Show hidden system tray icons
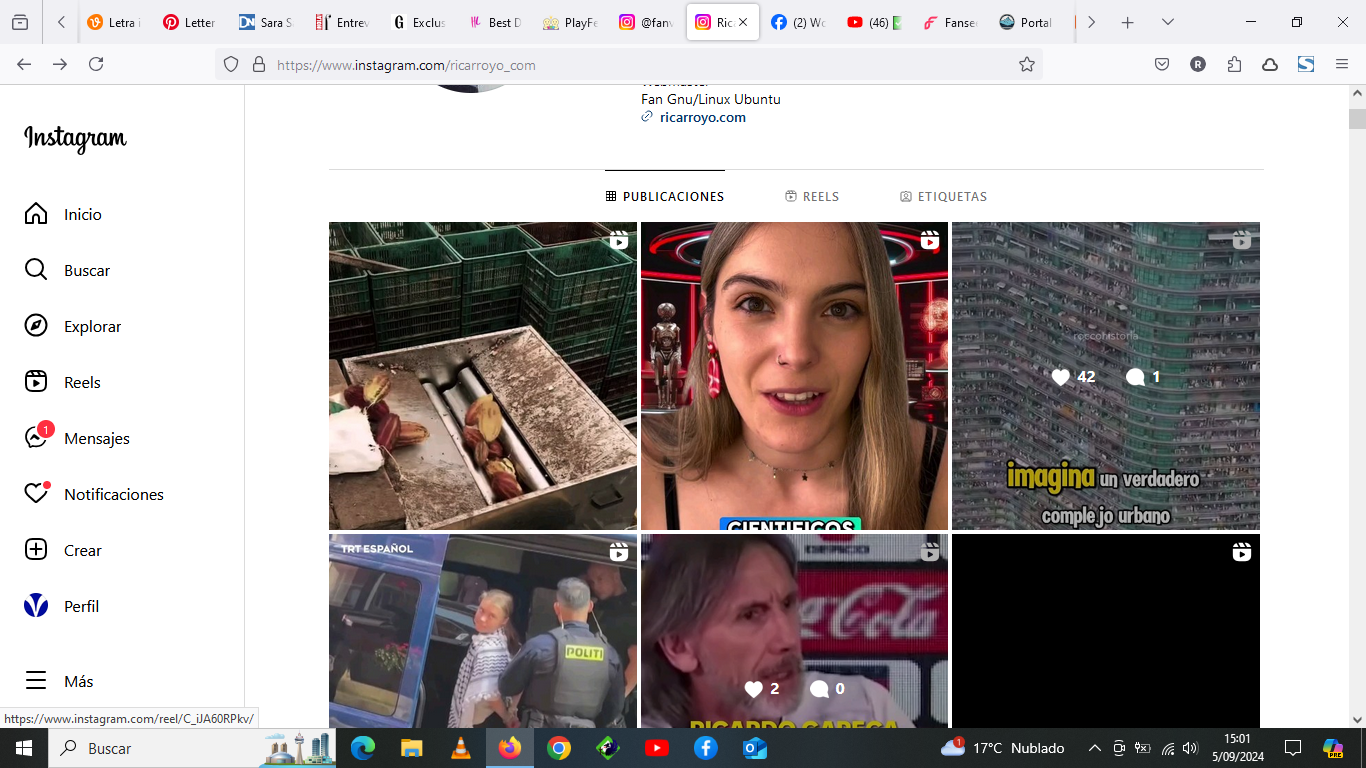Screen dimensions: 1366x768 (1095, 748)
